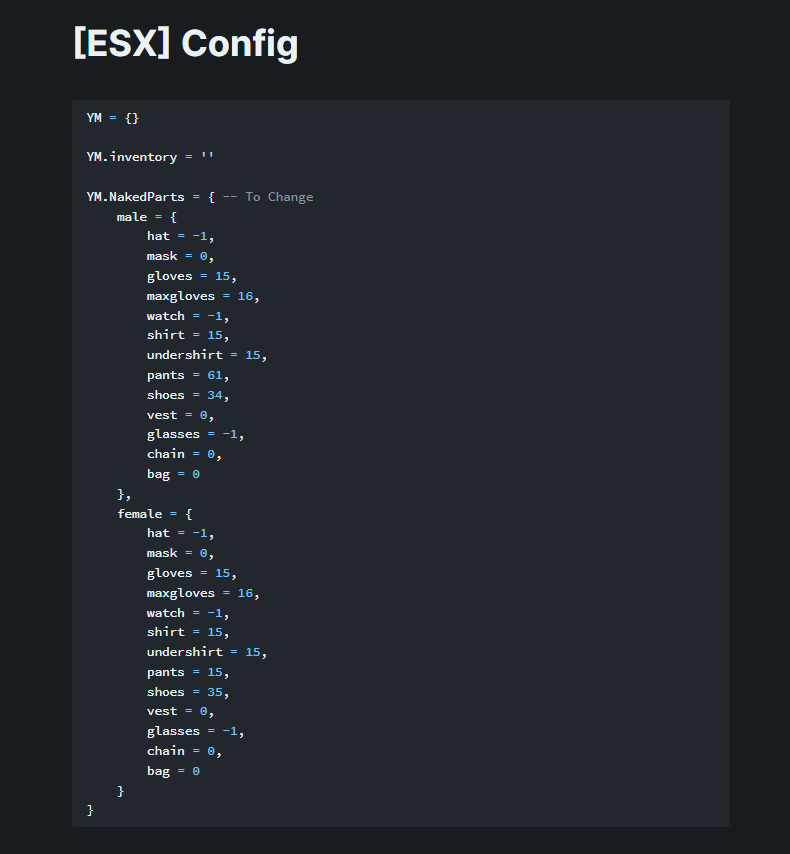Click the YM = {} line
The image size is (790, 854).
pyautogui.click(x=113, y=118)
